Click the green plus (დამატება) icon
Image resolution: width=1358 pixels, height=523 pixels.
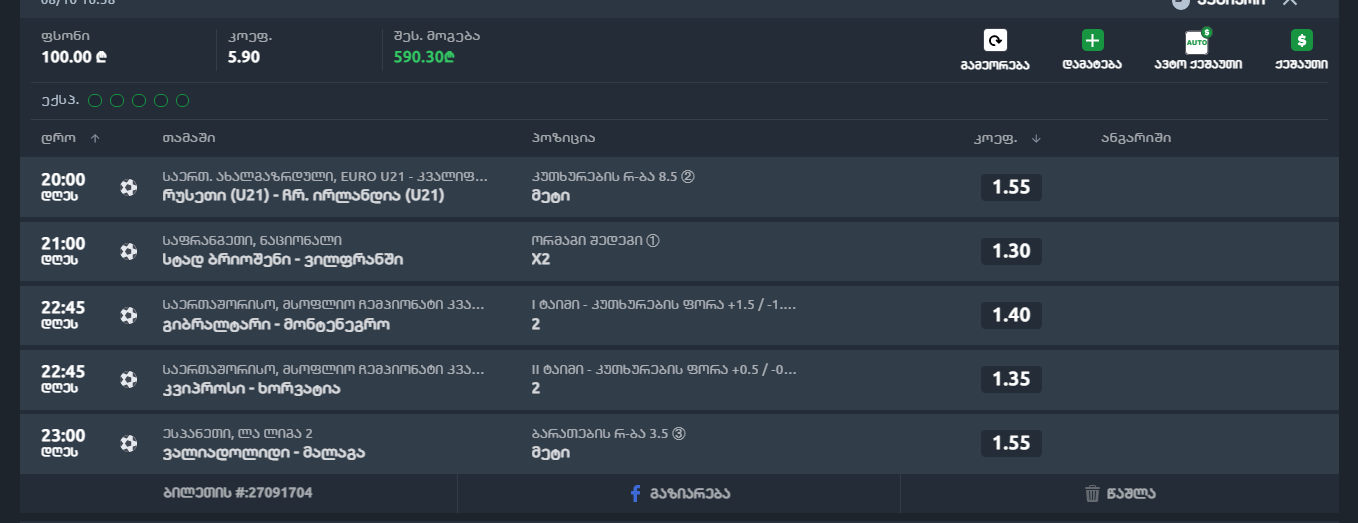[1092, 41]
